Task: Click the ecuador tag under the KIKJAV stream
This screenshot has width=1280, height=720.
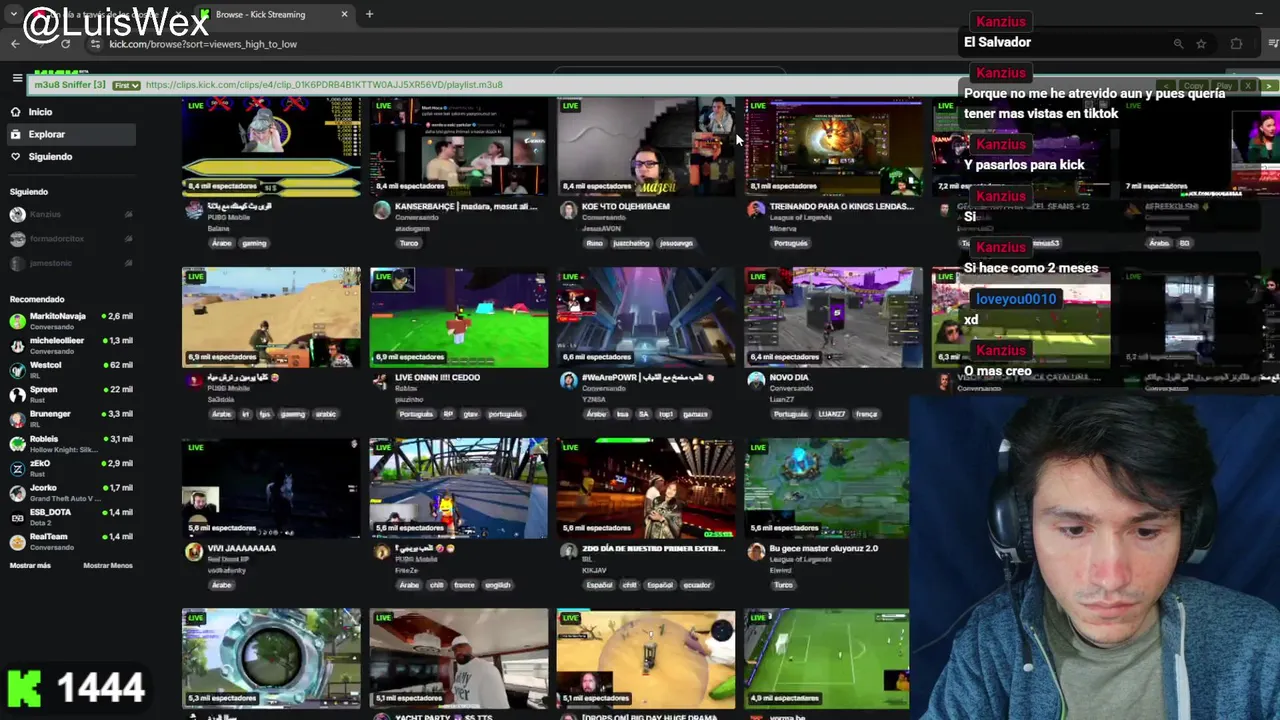Action: click(x=697, y=585)
